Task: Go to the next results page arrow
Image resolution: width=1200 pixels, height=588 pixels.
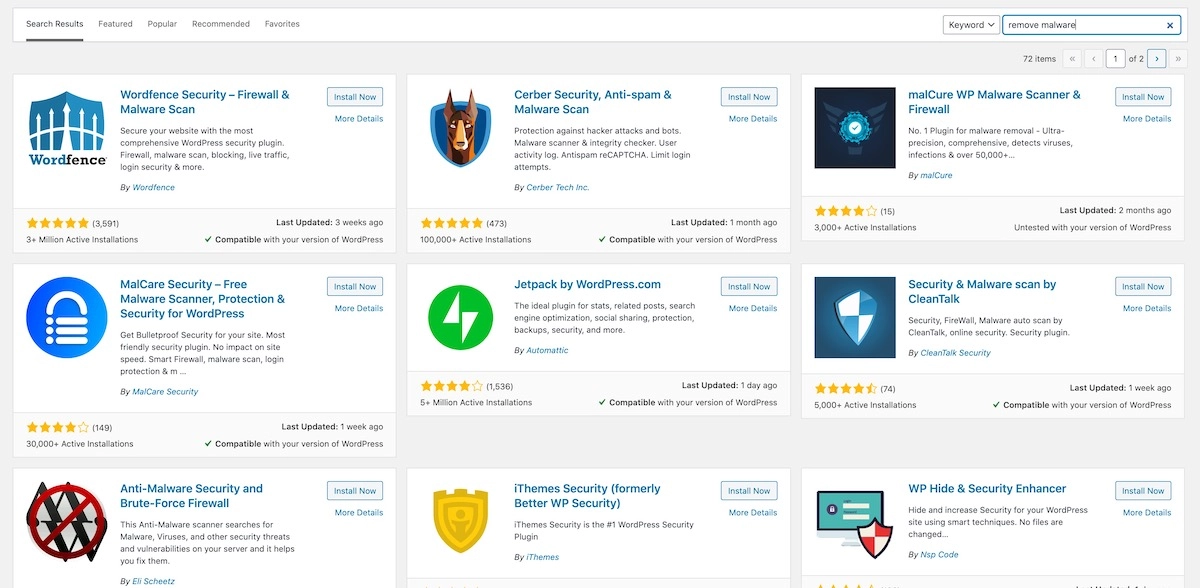Action: click(1157, 59)
